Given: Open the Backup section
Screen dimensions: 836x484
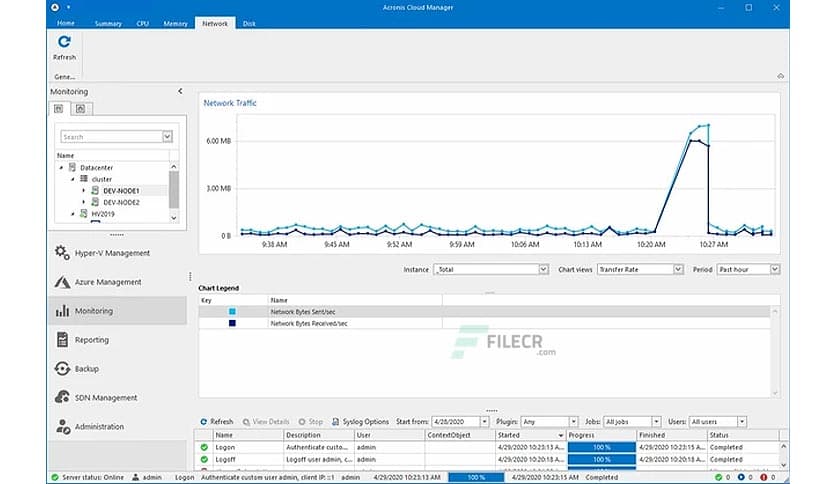Looking at the screenshot, I should tap(117, 368).
